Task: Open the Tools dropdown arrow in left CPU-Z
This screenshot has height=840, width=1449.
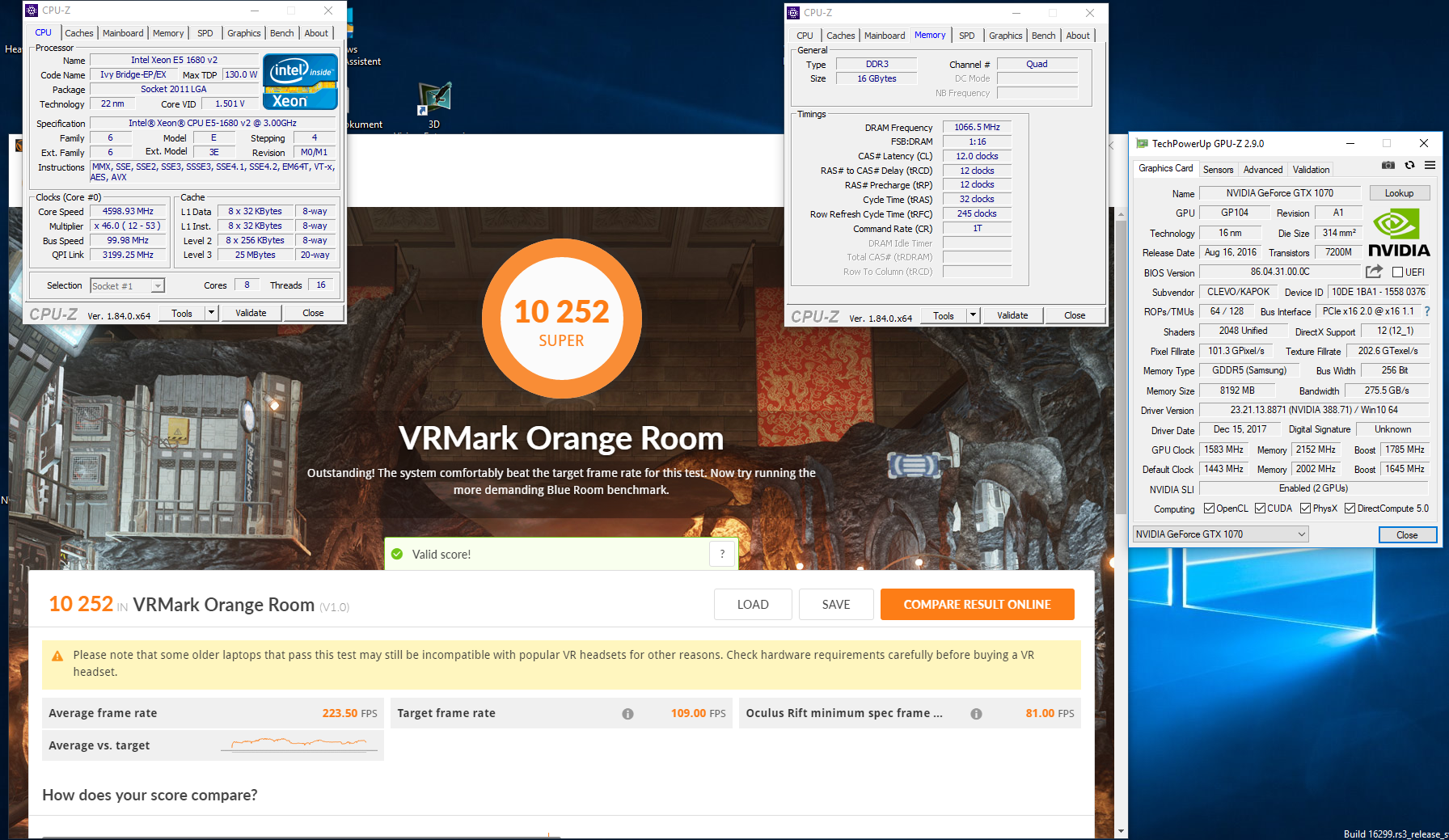Action: (x=211, y=313)
